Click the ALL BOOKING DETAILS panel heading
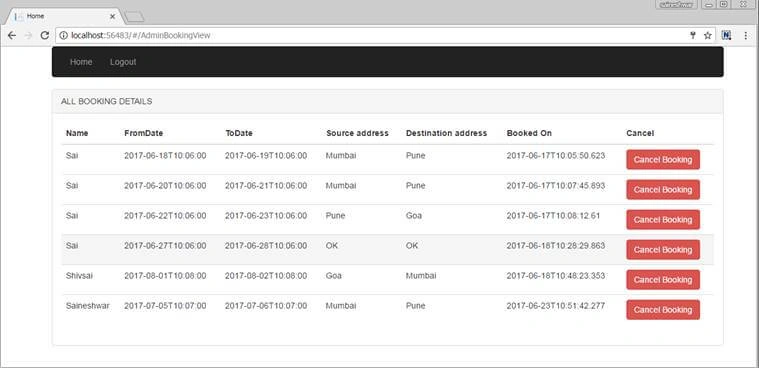Viewport: 759px width, 368px height. 106,102
